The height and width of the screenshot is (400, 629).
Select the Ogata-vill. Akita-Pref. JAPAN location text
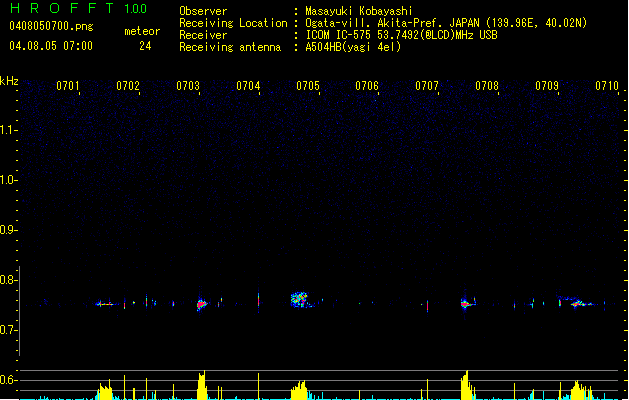coord(446,23)
